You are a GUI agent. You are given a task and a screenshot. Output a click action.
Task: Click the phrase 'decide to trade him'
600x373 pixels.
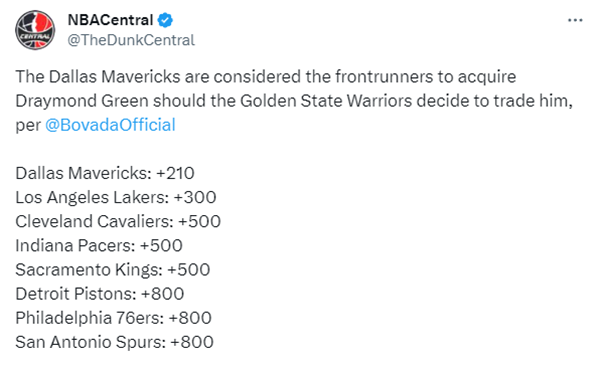(x=494, y=101)
